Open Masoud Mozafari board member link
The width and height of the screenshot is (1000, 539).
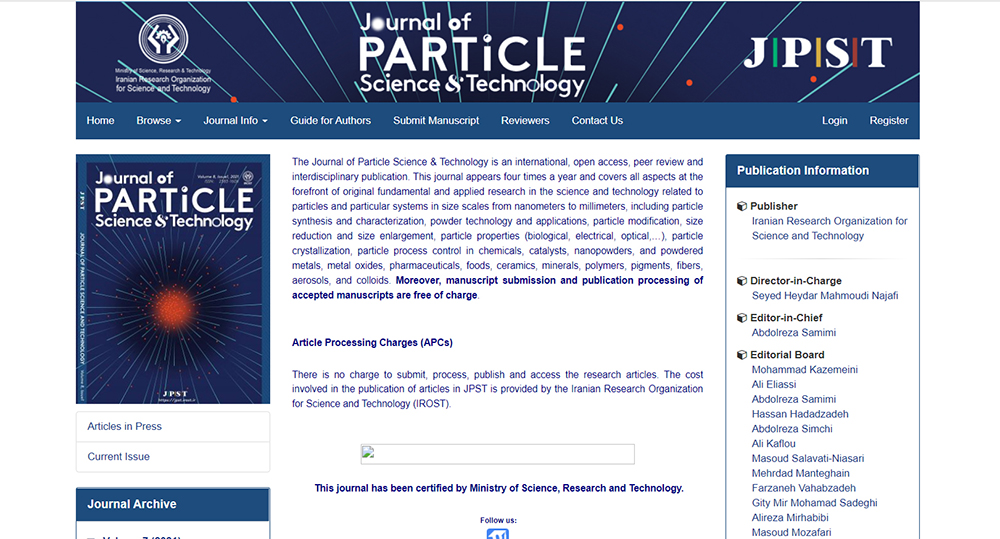[791, 533]
